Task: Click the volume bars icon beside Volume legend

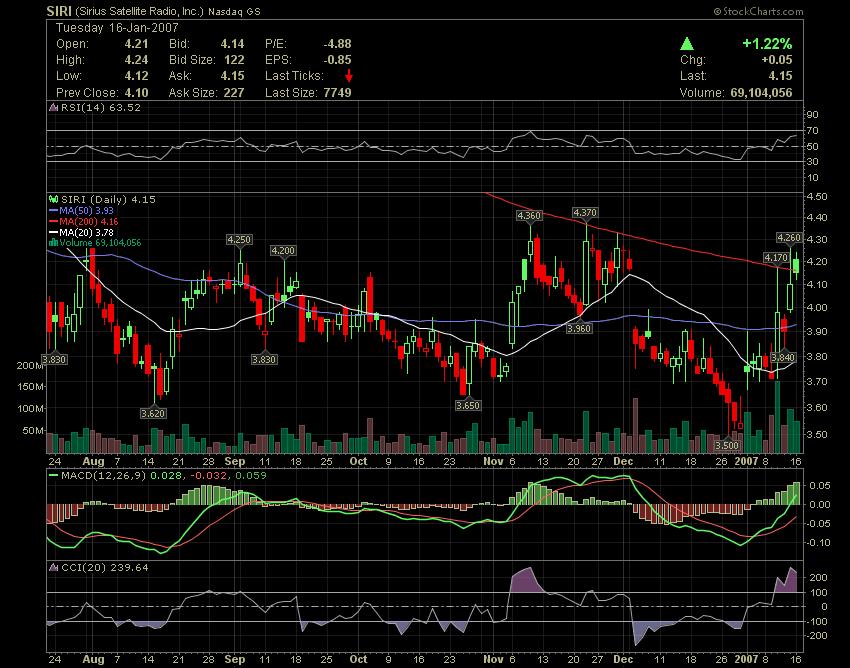Action: coord(53,242)
